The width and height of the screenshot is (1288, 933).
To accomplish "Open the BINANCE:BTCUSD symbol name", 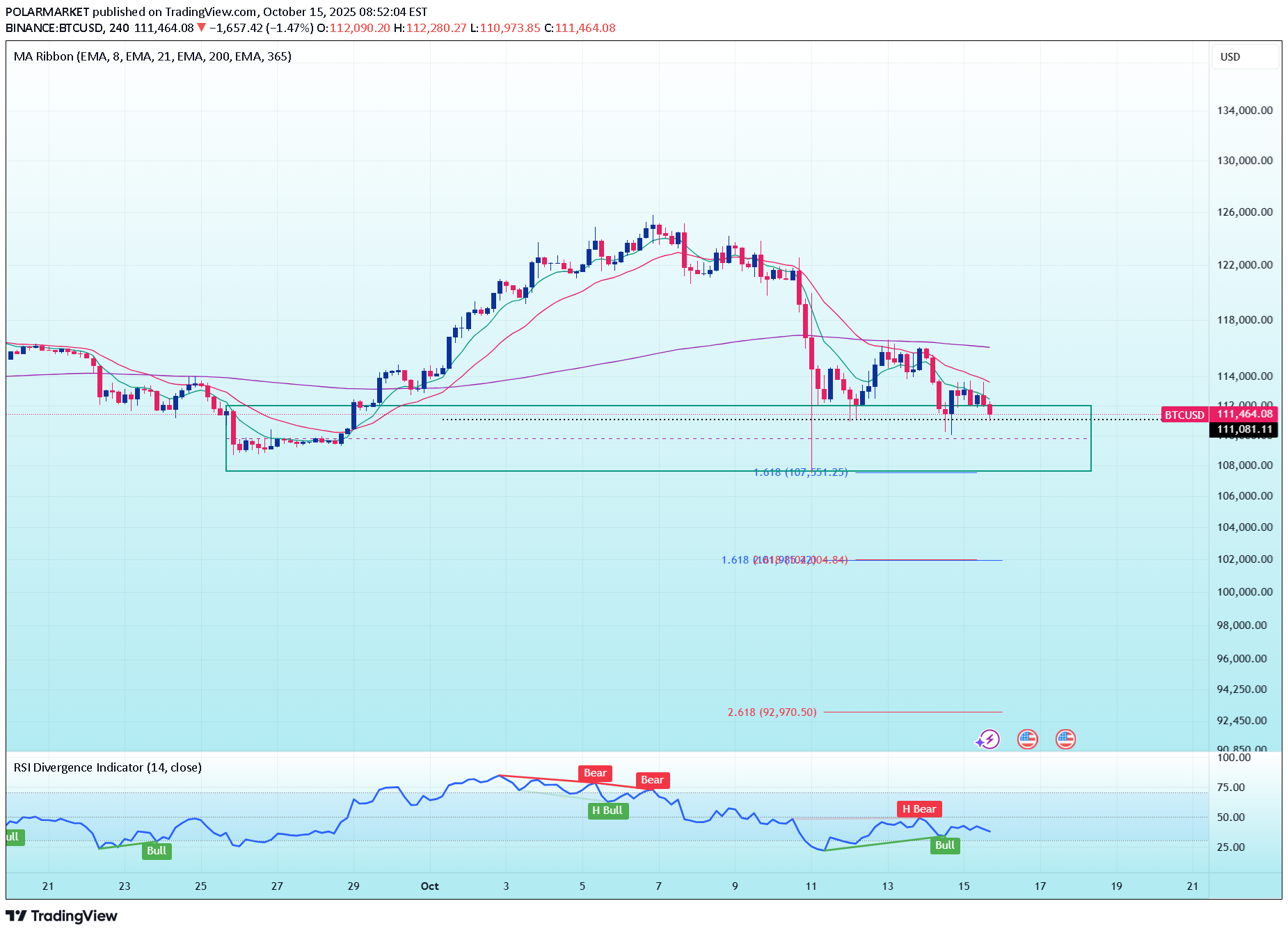I will (56, 28).
